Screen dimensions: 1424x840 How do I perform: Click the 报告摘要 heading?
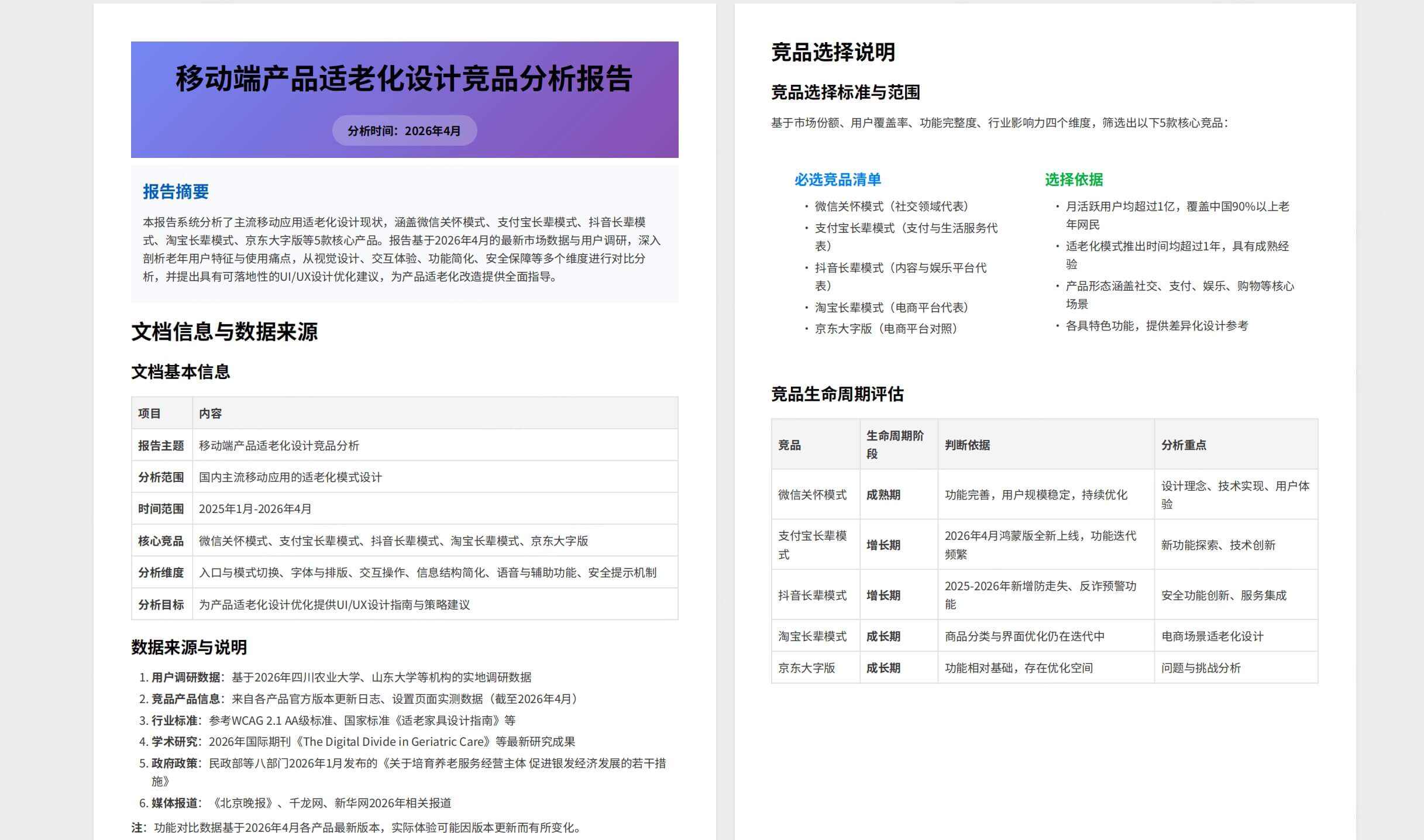click(x=176, y=191)
